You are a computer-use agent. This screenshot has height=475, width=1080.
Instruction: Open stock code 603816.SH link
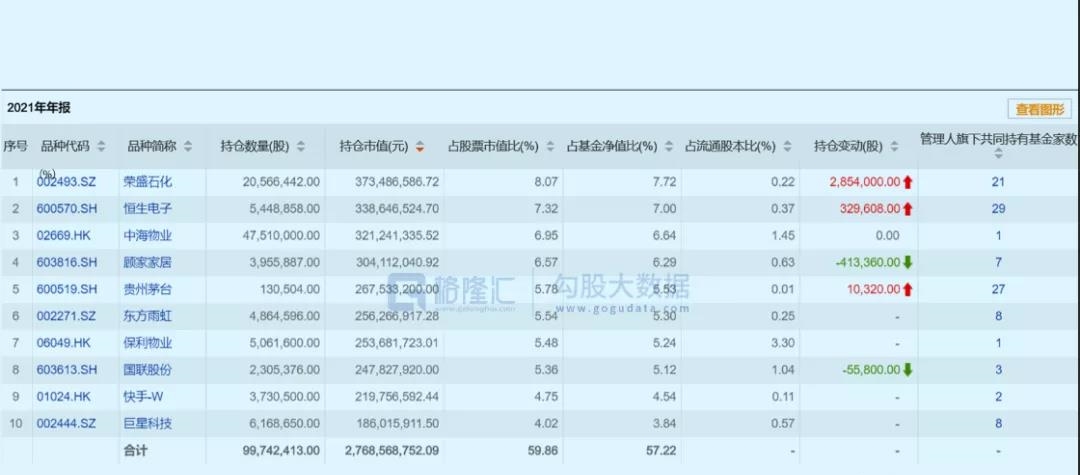pyautogui.click(x=65, y=262)
